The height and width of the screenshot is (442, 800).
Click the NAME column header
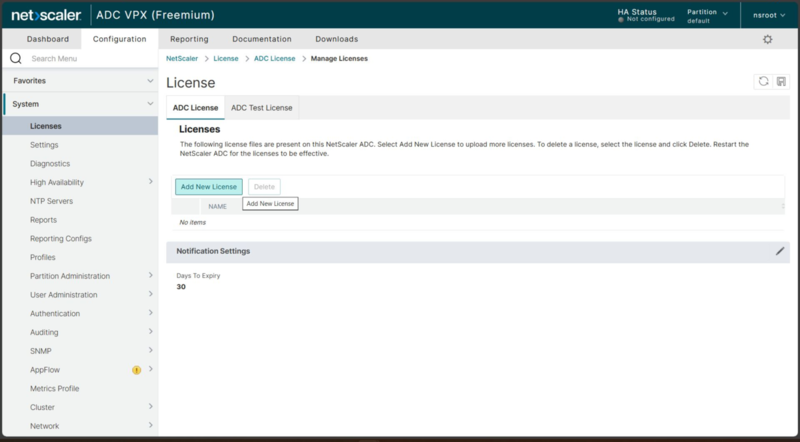coord(217,207)
